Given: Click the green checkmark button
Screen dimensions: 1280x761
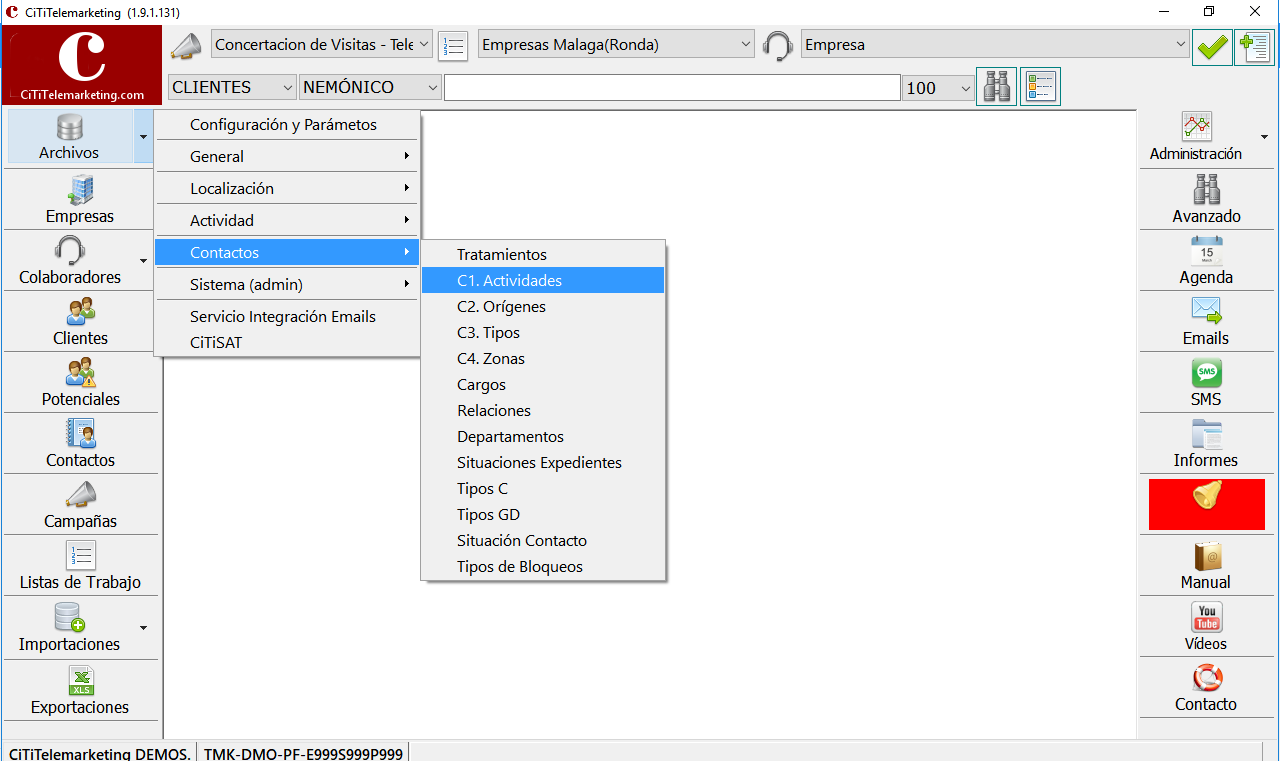Looking at the screenshot, I should [1212, 46].
